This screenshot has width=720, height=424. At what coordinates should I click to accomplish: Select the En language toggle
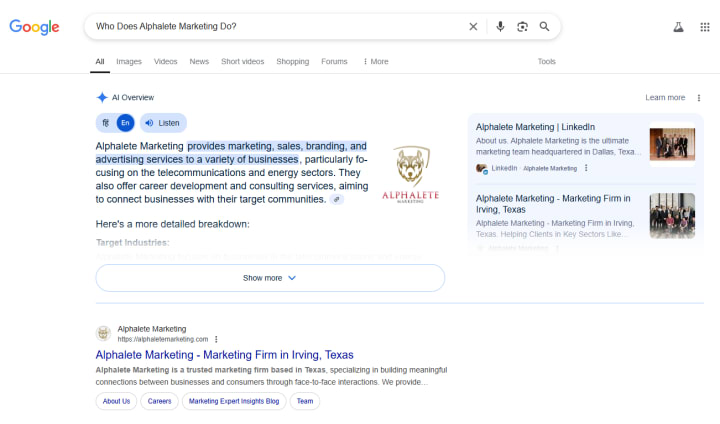(x=125, y=123)
